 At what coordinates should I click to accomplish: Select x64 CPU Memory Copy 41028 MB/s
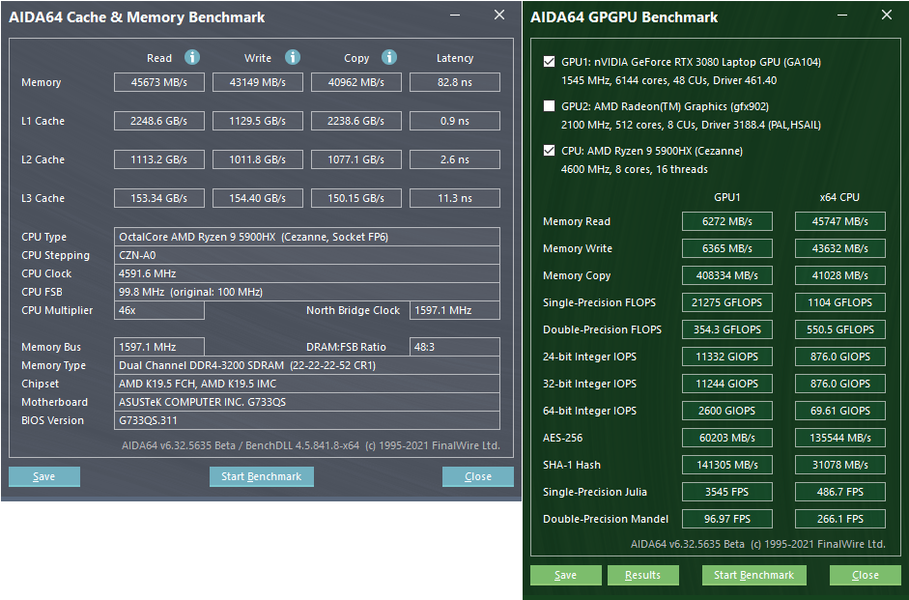[840, 275]
